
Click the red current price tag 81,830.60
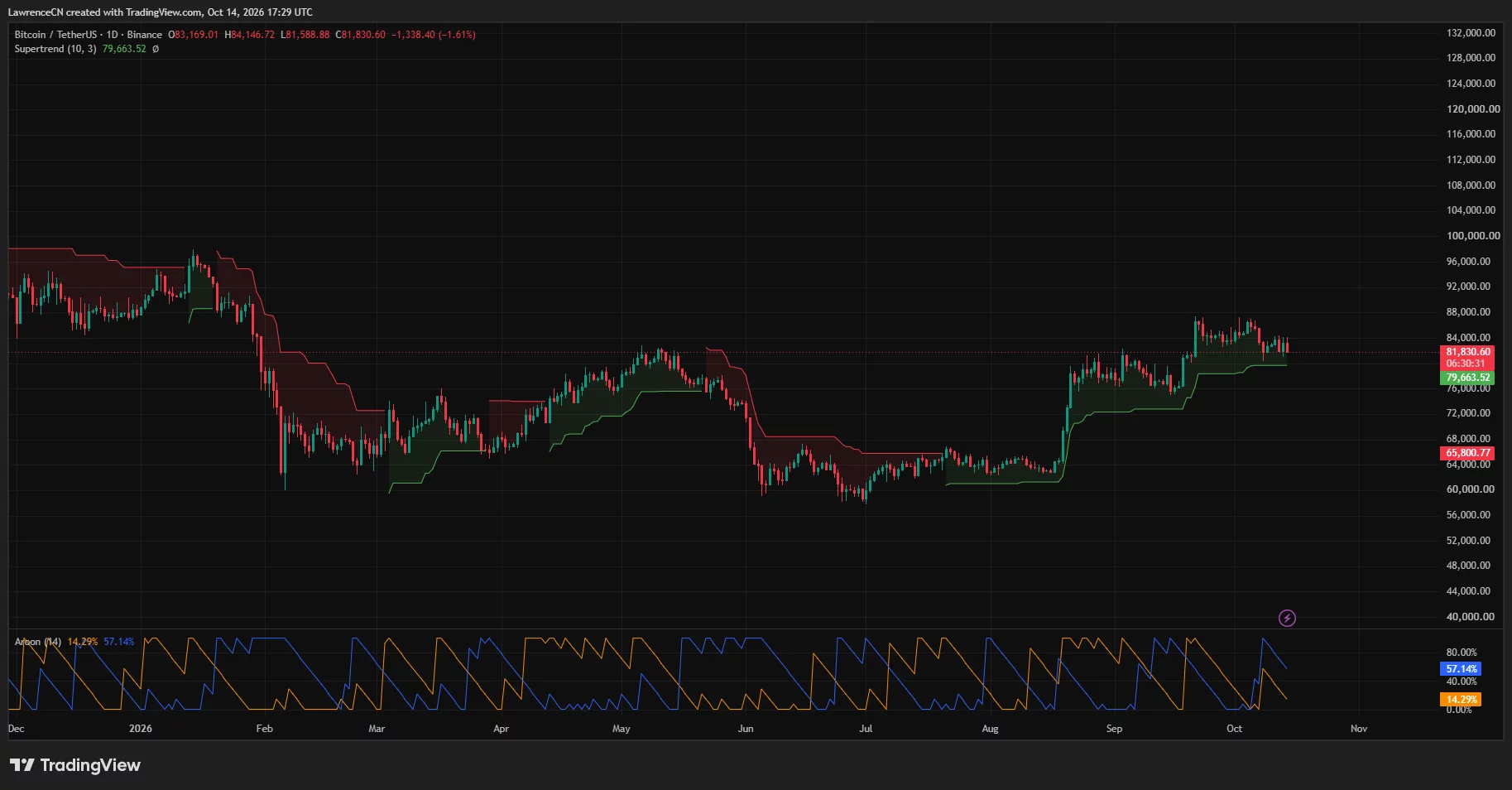click(x=1467, y=352)
